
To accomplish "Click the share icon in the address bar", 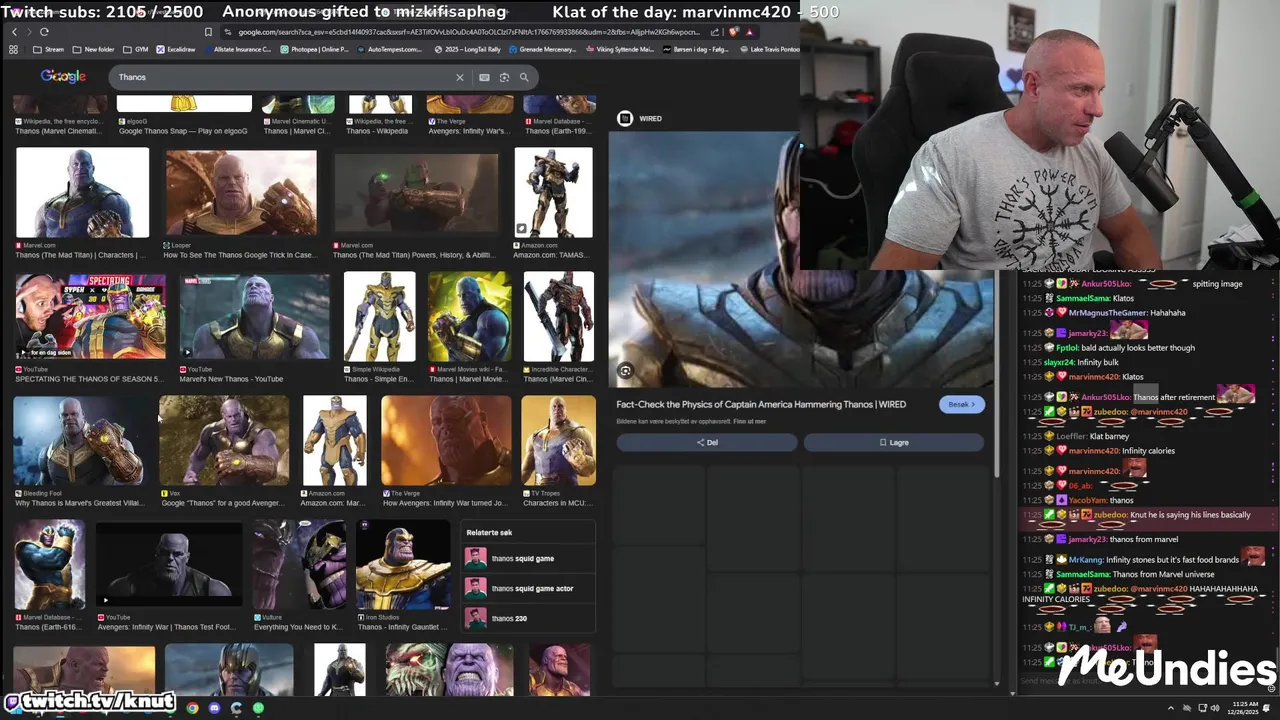I will 714,32.
